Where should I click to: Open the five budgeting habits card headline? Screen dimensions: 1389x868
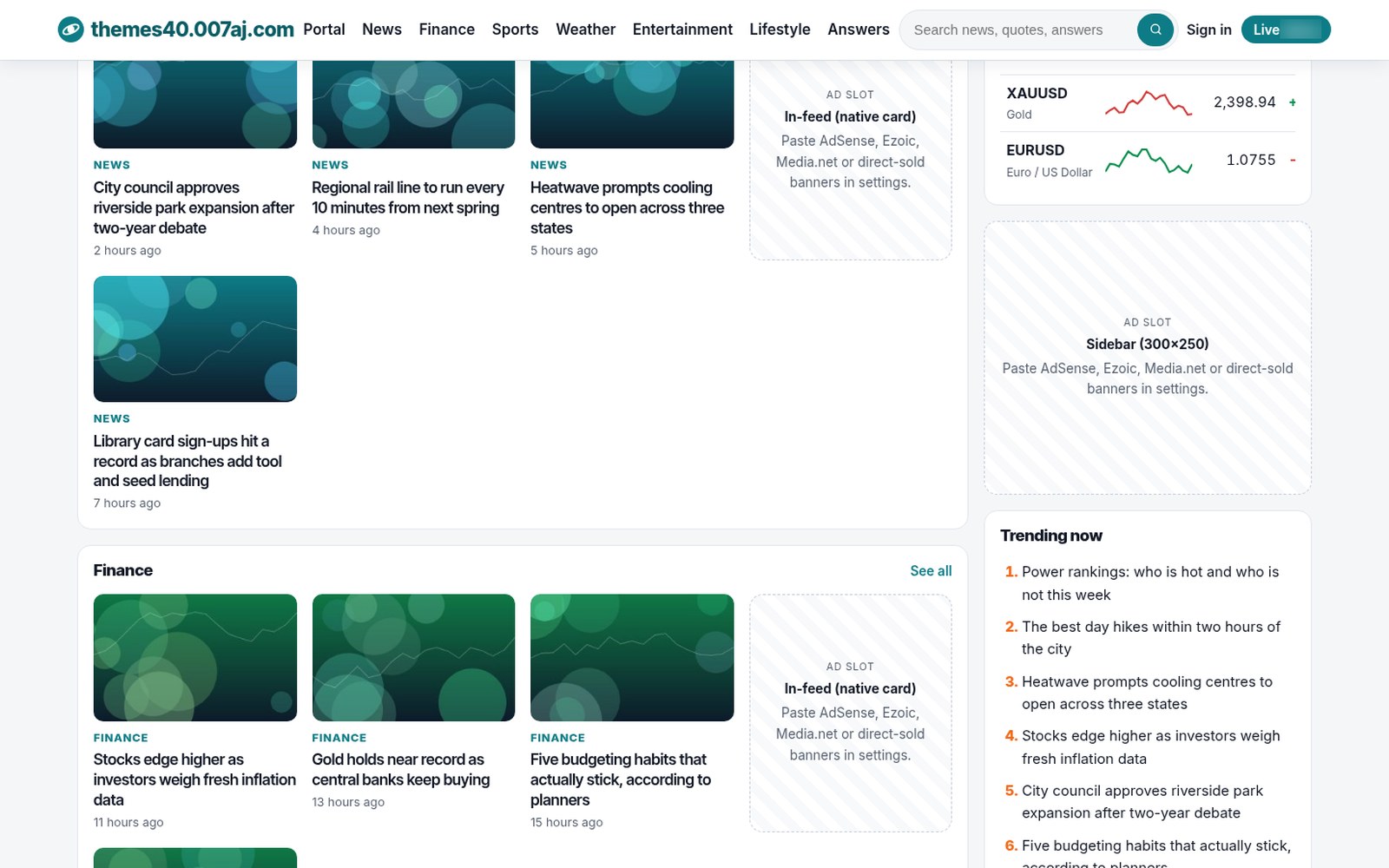[x=621, y=779]
